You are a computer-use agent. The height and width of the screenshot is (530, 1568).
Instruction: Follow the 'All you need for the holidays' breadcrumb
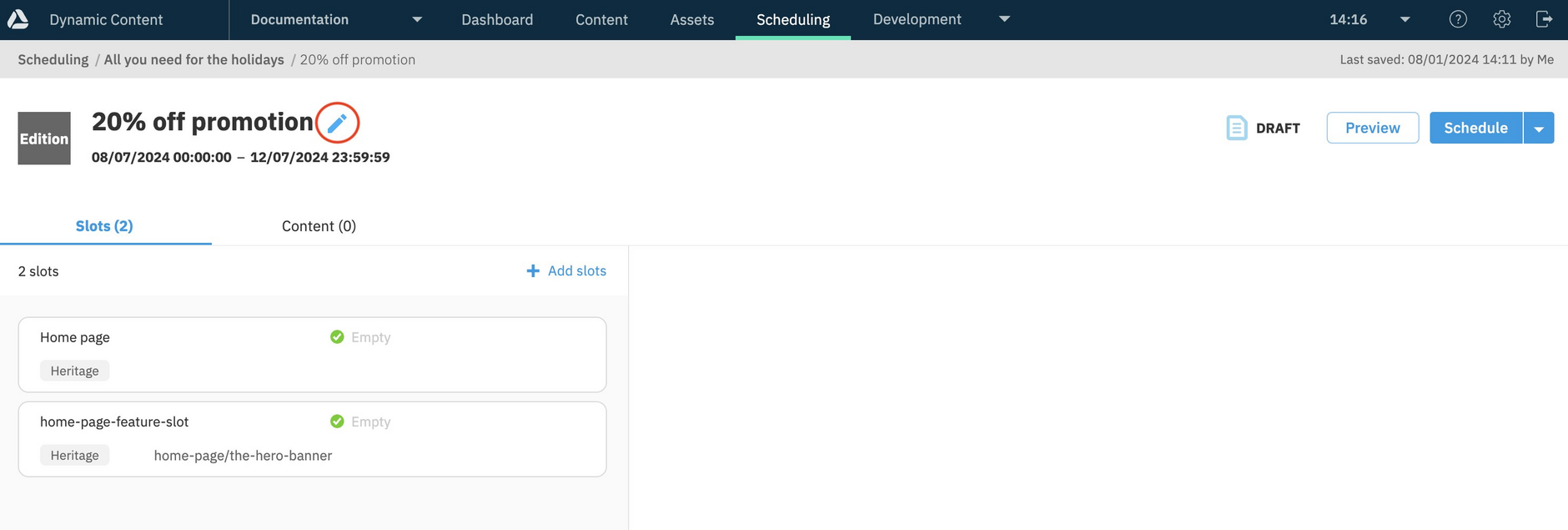pos(193,59)
